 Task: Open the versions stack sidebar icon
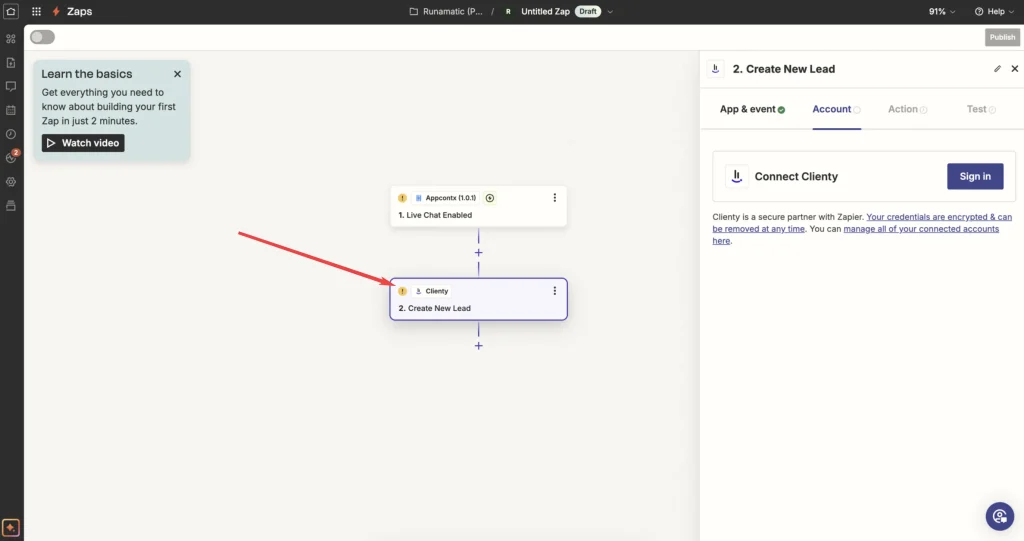pos(11,206)
